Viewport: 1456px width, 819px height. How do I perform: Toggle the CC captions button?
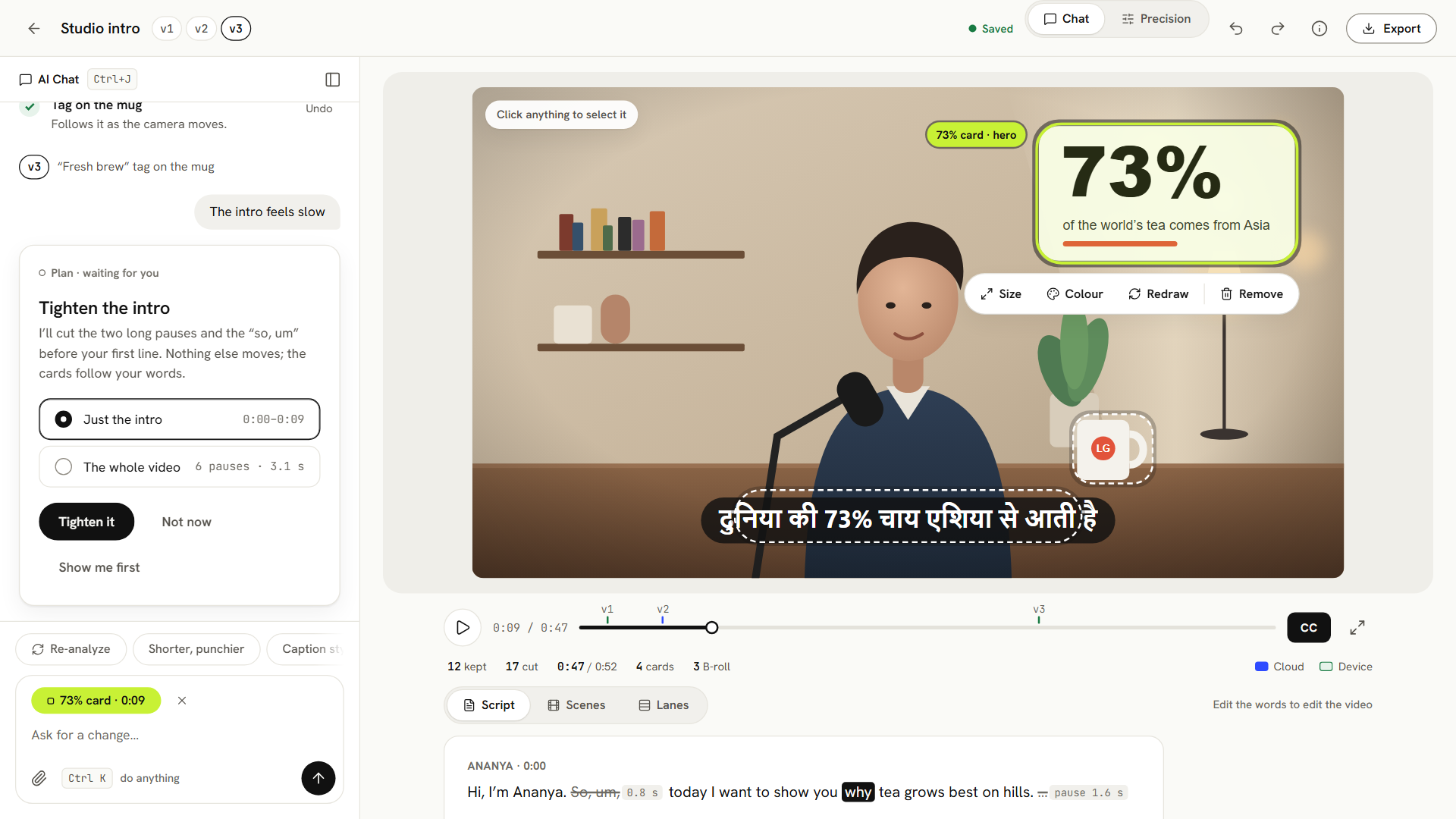[x=1309, y=628]
